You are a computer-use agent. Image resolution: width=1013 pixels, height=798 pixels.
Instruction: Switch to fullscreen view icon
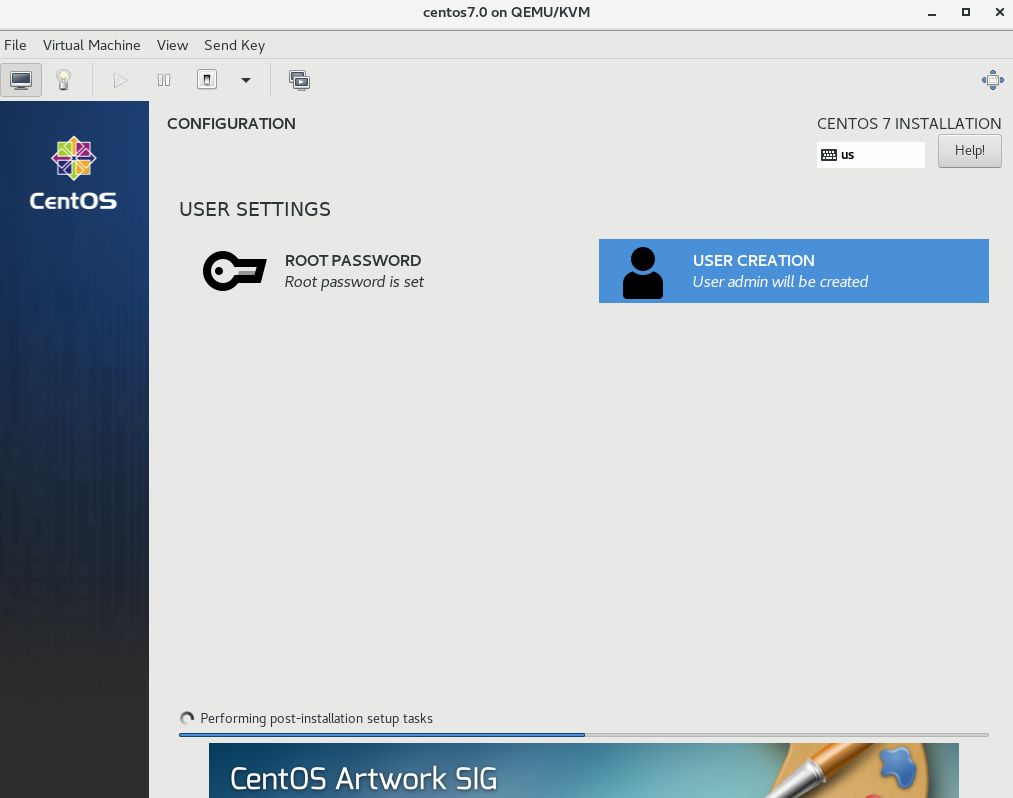992,80
